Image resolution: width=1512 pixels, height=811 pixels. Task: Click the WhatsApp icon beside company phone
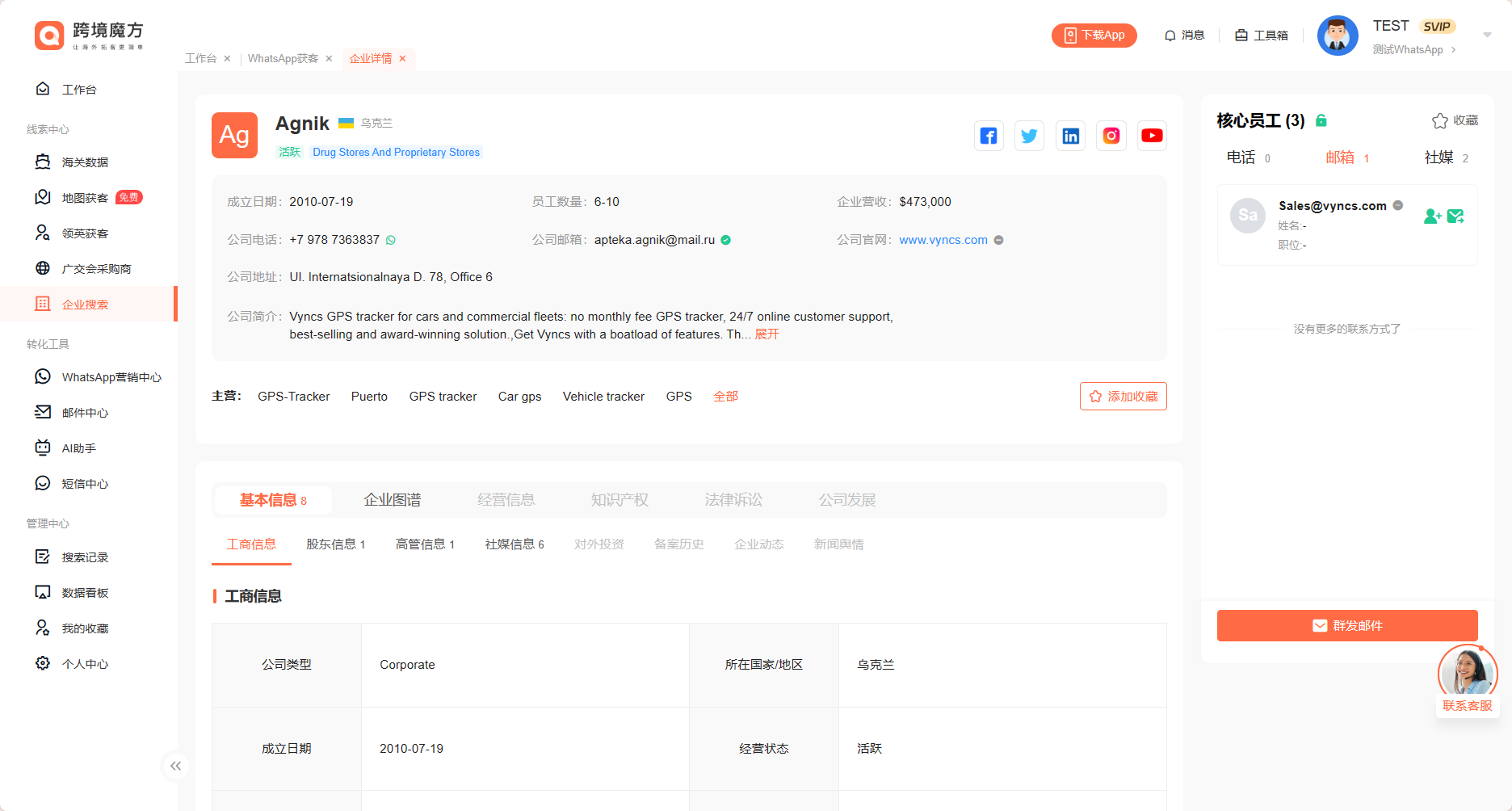pyautogui.click(x=391, y=240)
